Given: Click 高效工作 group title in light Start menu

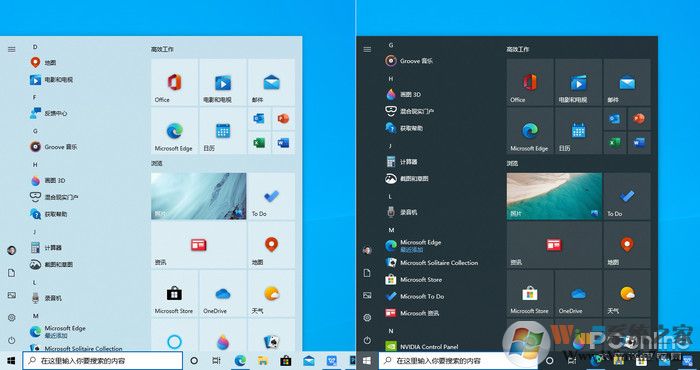Looking at the screenshot, I should (162, 49).
